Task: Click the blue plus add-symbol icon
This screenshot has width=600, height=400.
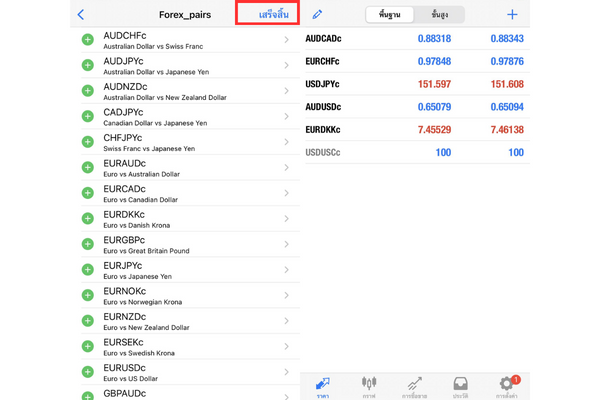Action: tap(512, 15)
